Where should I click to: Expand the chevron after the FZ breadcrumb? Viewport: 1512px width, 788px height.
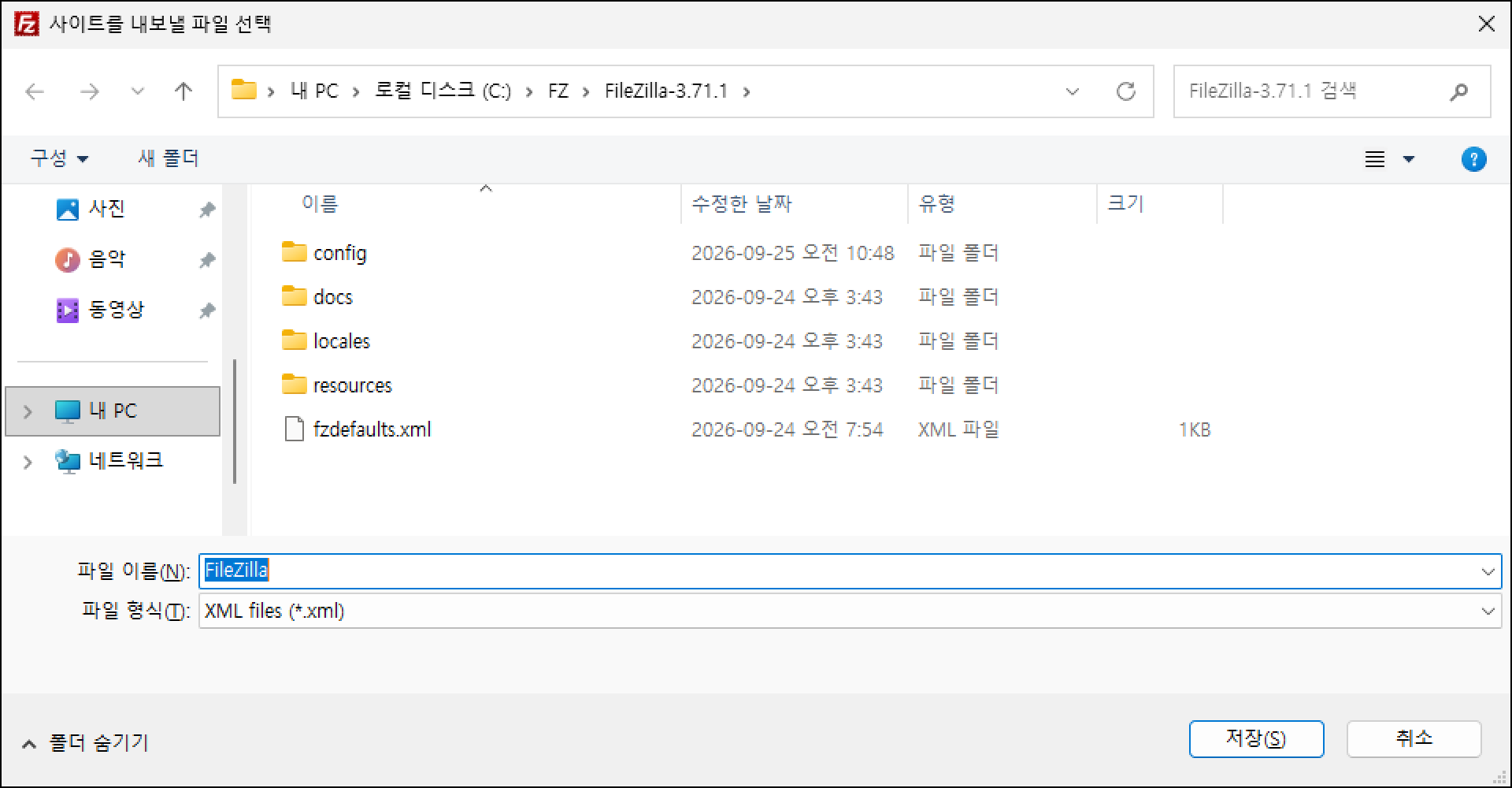click(586, 92)
